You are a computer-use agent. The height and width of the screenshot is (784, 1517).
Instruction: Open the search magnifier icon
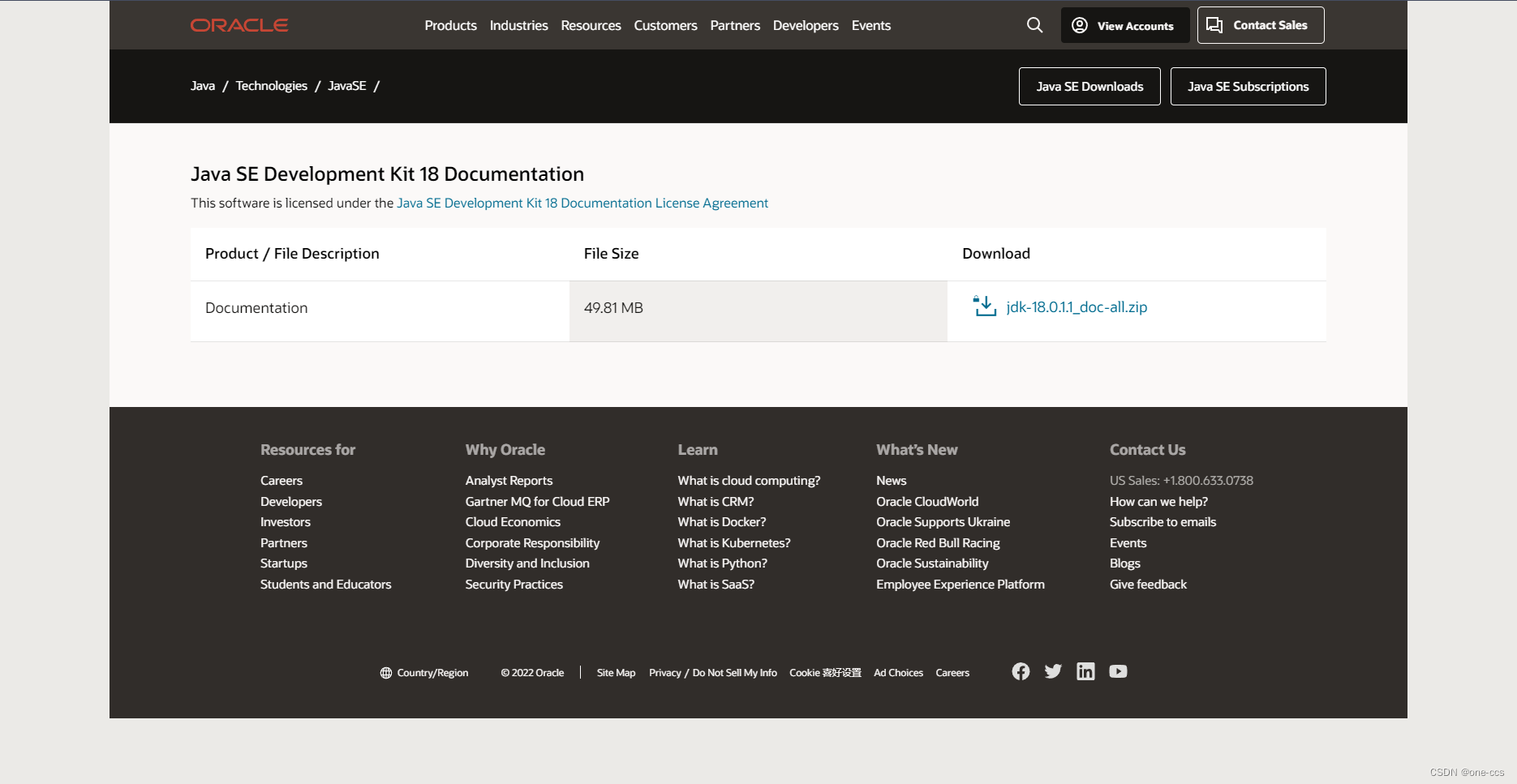(x=1034, y=25)
